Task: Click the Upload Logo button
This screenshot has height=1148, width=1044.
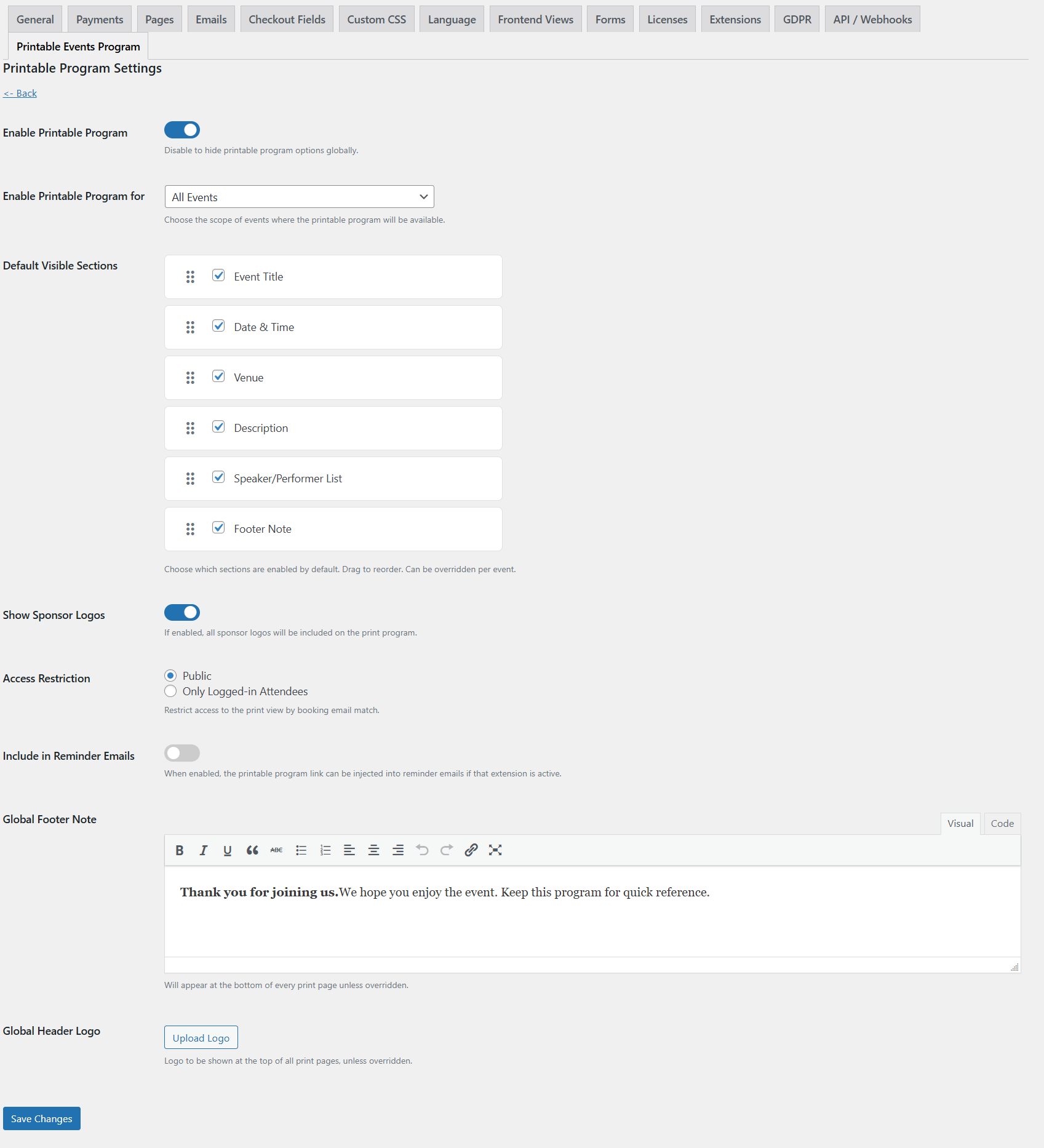Action: click(x=201, y=1038)
